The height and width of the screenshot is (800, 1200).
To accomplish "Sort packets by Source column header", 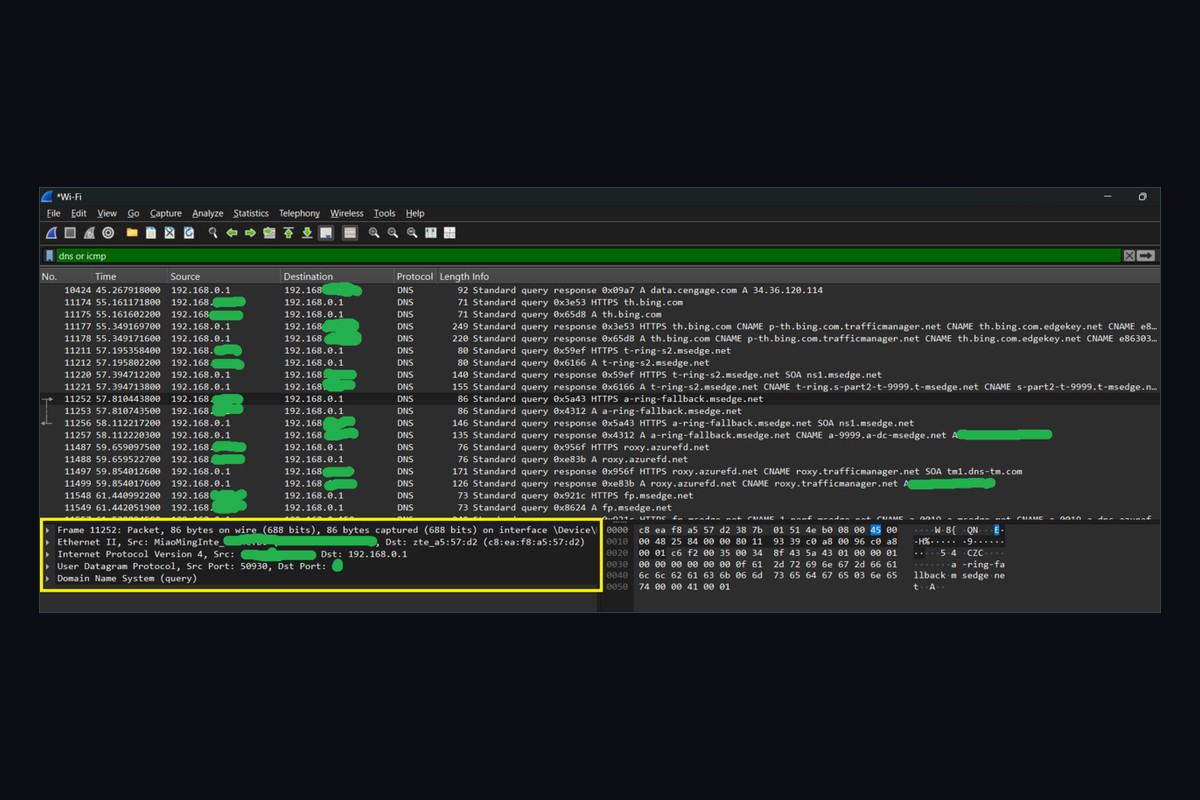I will (223, 276).
